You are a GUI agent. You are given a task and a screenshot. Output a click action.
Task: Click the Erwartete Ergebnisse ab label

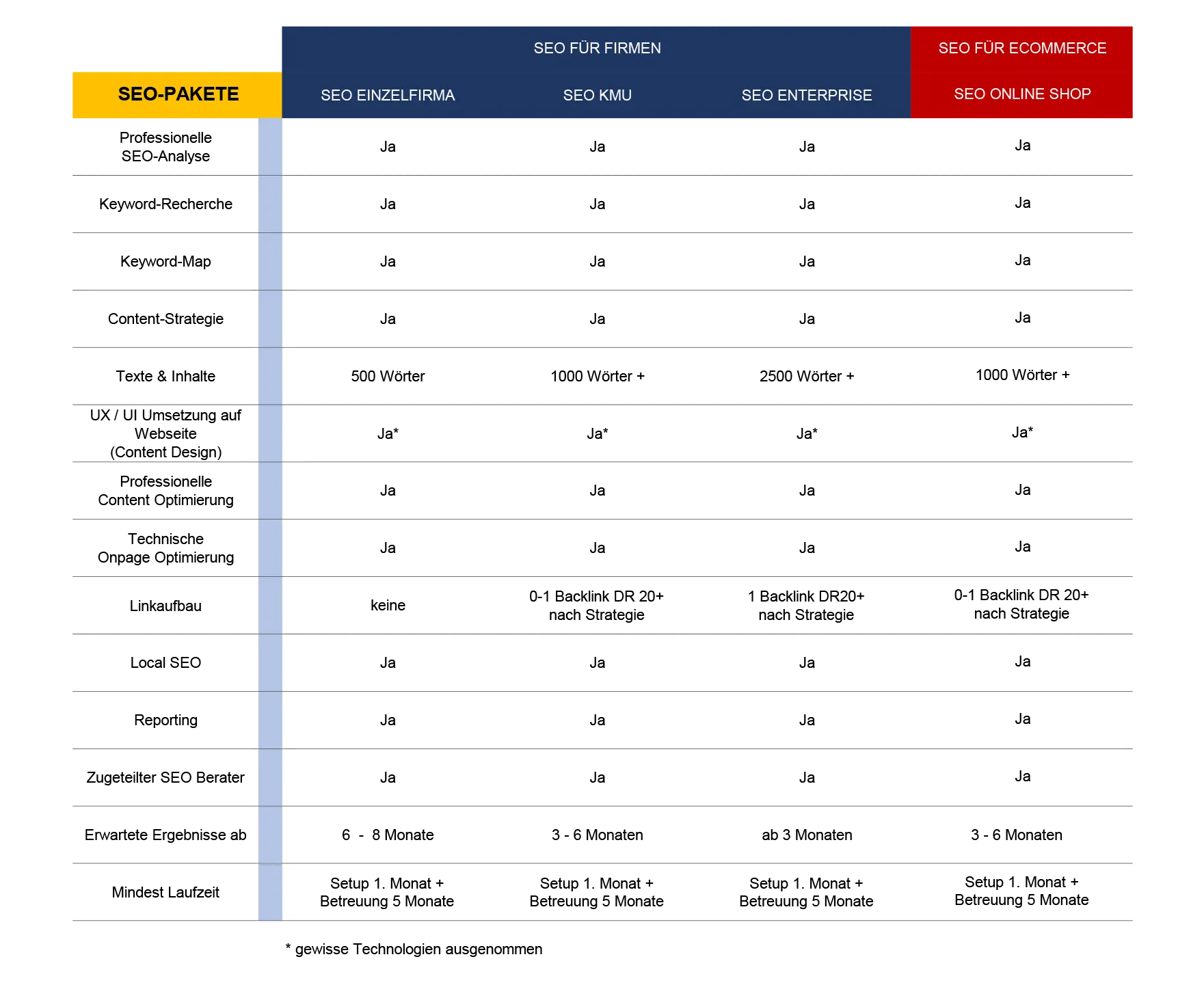pyautogui.click(x=165, y=835)
